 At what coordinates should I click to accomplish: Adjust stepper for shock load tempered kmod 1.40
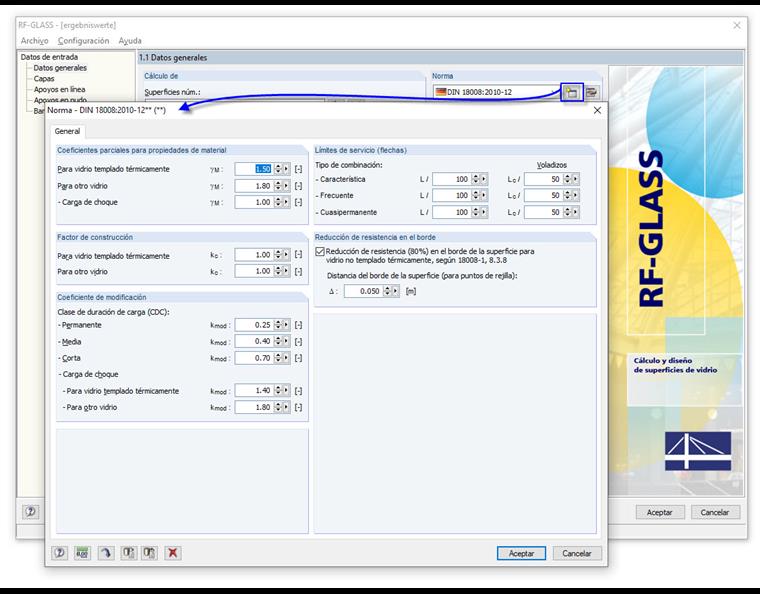[x=278, y=391]
